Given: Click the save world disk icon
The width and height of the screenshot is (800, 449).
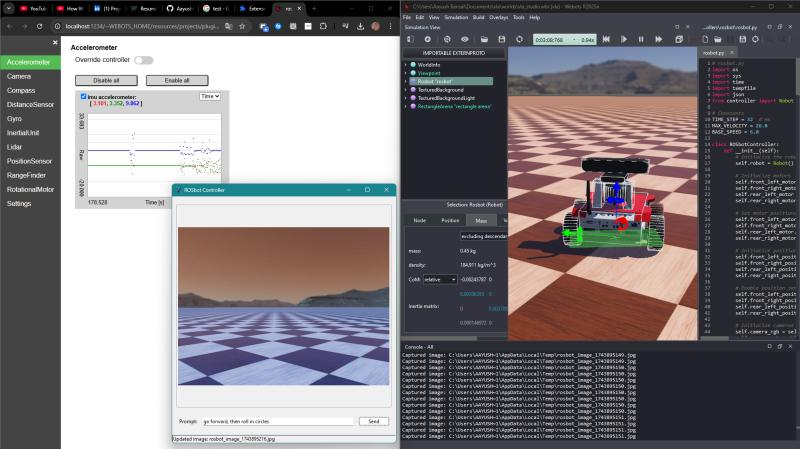Looking at the screenshot, I should pyautogui.click(x=503, y=39).
